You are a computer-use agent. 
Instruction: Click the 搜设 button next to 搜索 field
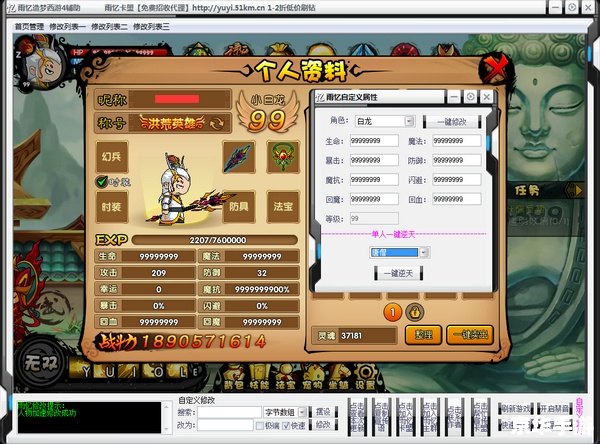point(323,412)
